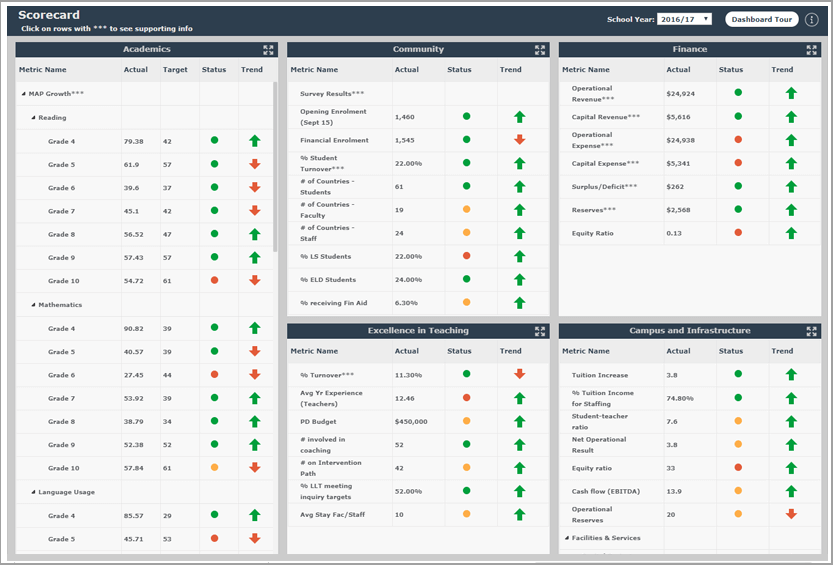Click the Community Actual column header

point(406,70)
